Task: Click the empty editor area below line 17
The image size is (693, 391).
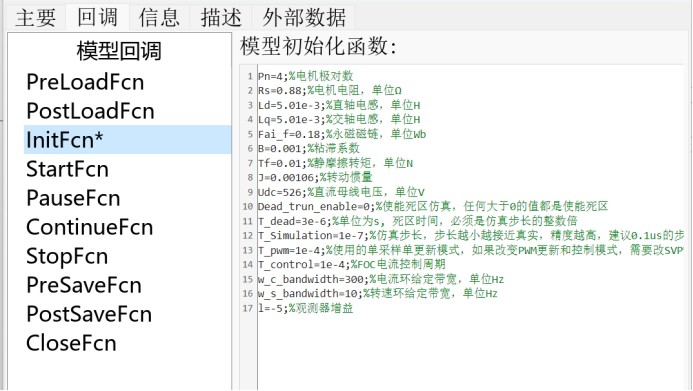Action: pyautogui.click(x=471, y=353)
